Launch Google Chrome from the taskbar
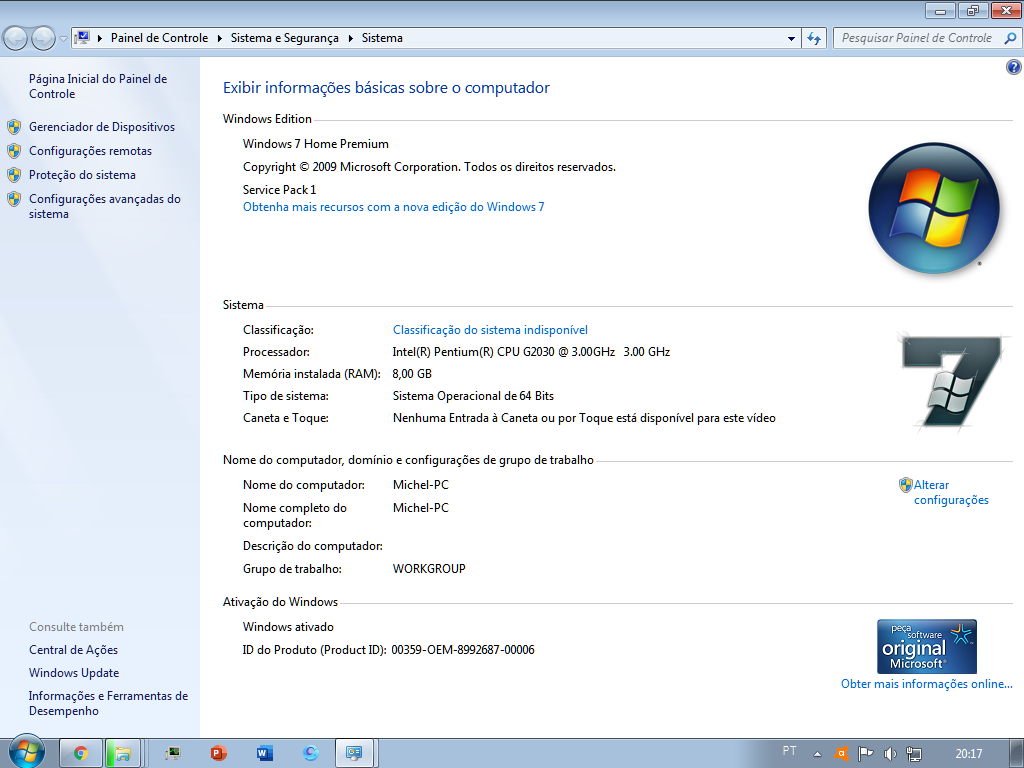The height and width of the screenshot is (768, 1024). click(81, 753)
